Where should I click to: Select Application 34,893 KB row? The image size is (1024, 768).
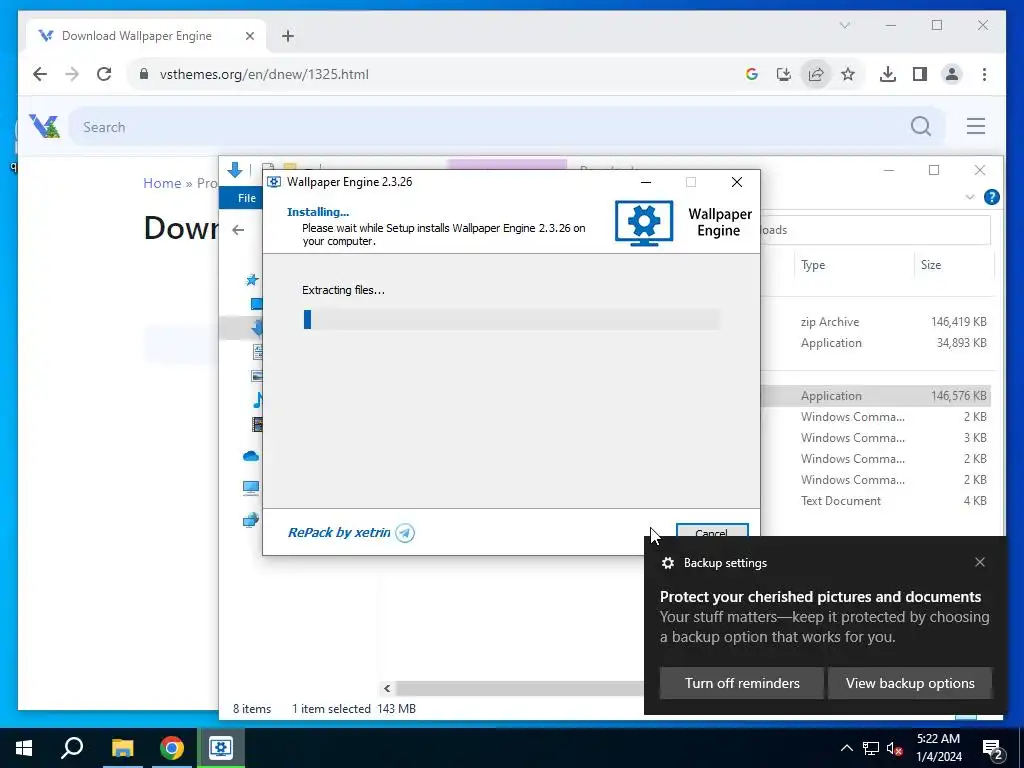click(878, 343)
